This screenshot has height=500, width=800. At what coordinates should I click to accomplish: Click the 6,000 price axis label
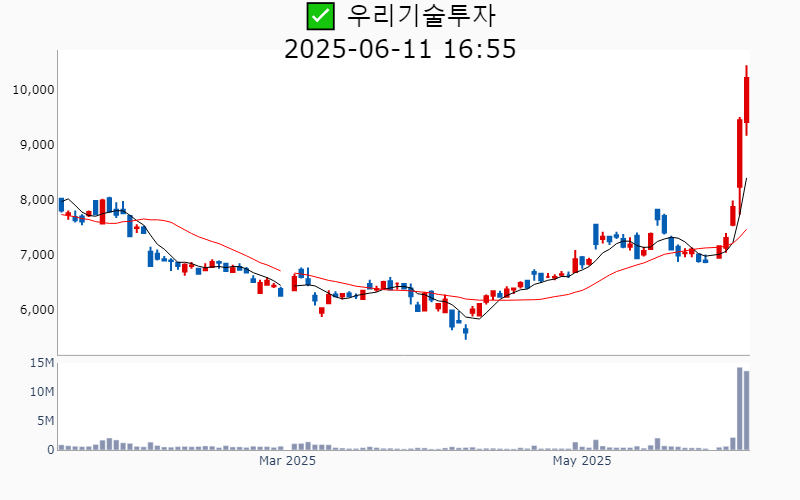(37, 310)
